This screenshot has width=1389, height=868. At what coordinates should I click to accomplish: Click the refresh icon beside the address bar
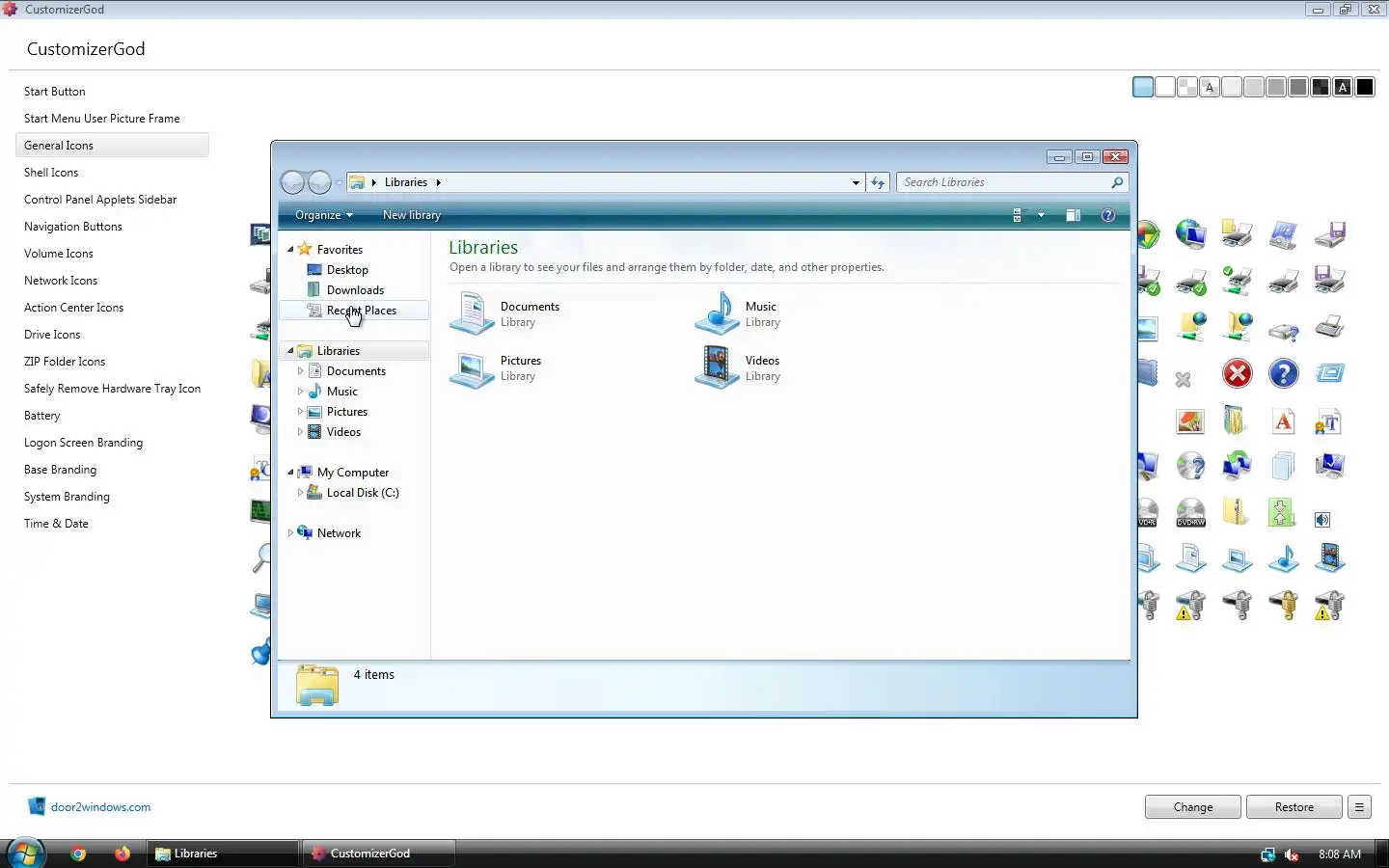878,182
